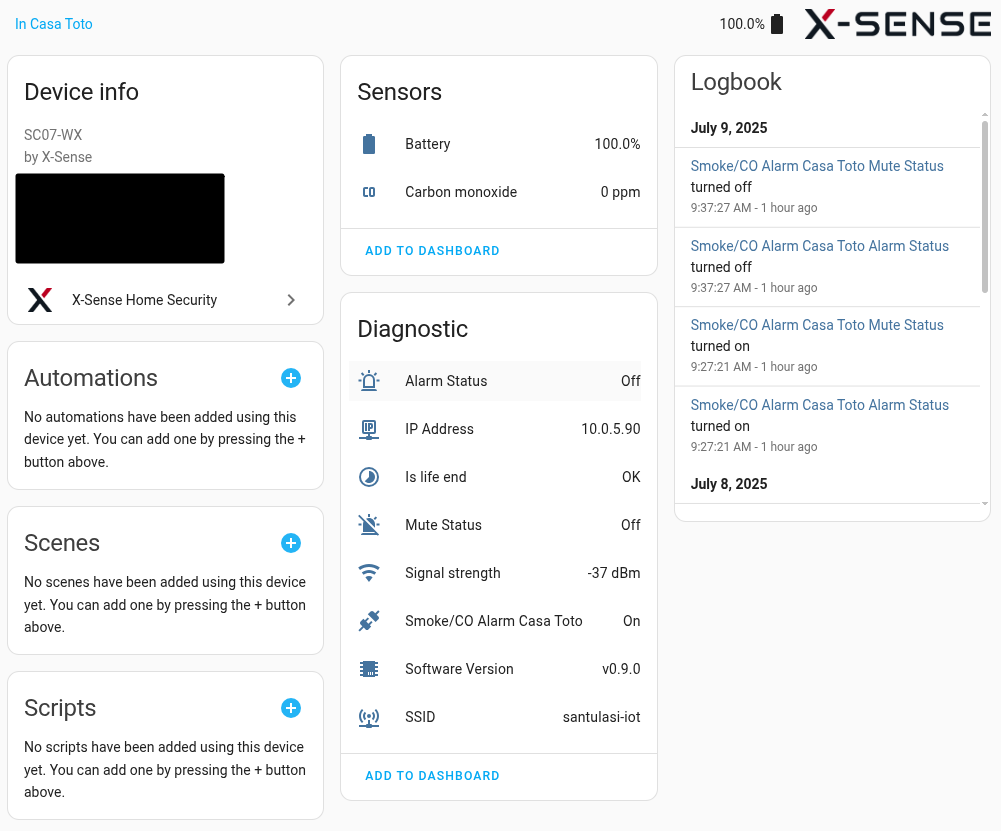Select Smoke/CO Alarm Casa Toto On value

632,621
